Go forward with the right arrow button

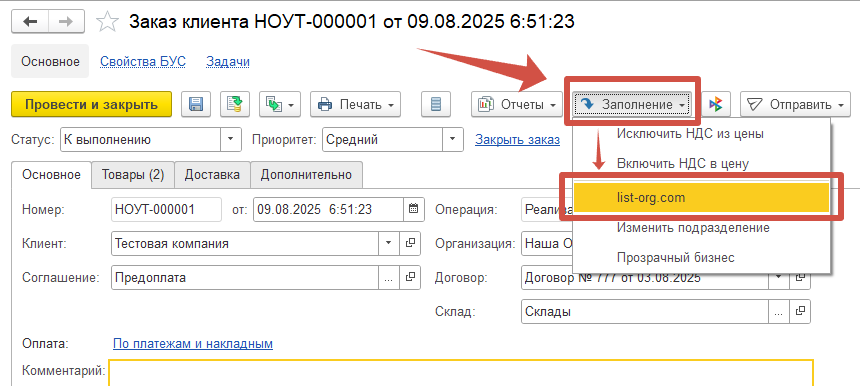point(66,22)
